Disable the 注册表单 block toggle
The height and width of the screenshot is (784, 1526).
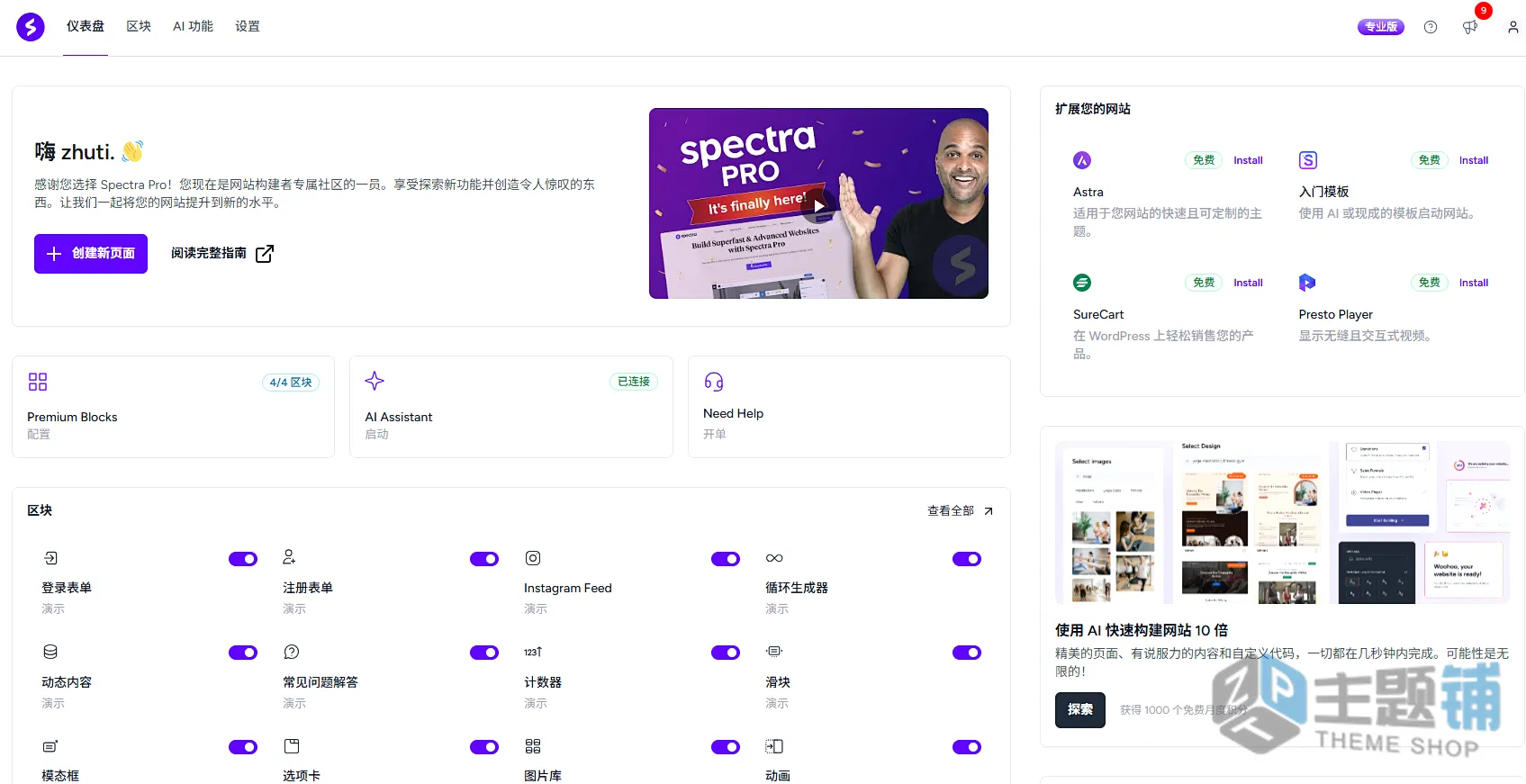[484, 559]
